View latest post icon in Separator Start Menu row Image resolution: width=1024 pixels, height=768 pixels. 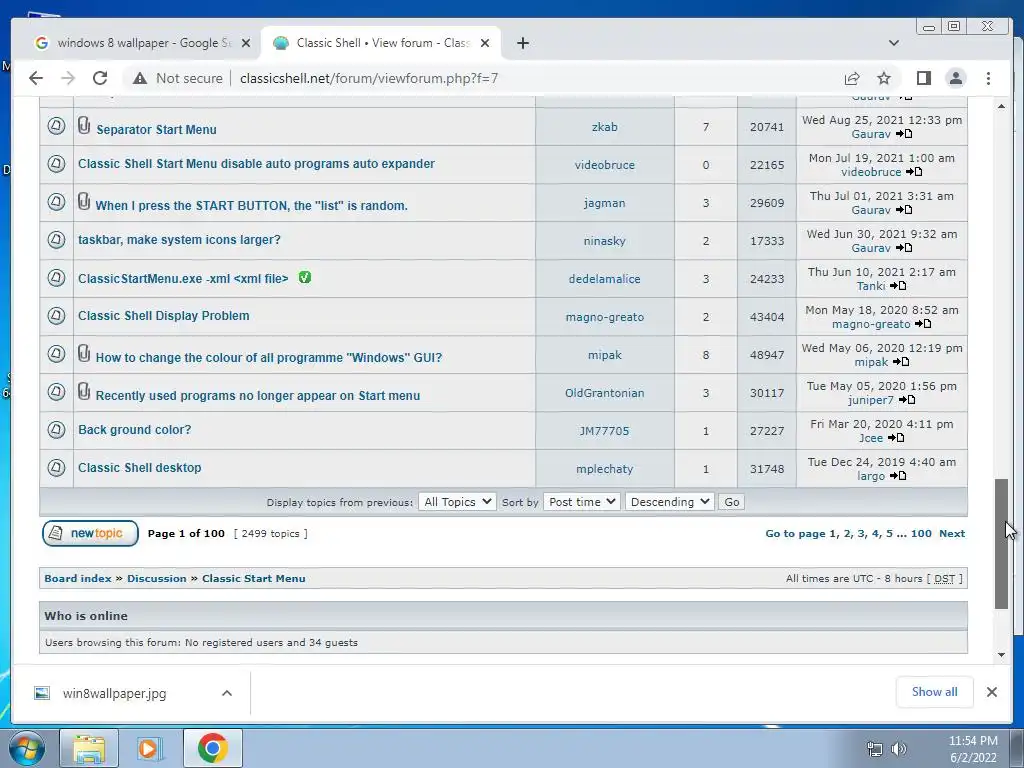click(904, 134)
